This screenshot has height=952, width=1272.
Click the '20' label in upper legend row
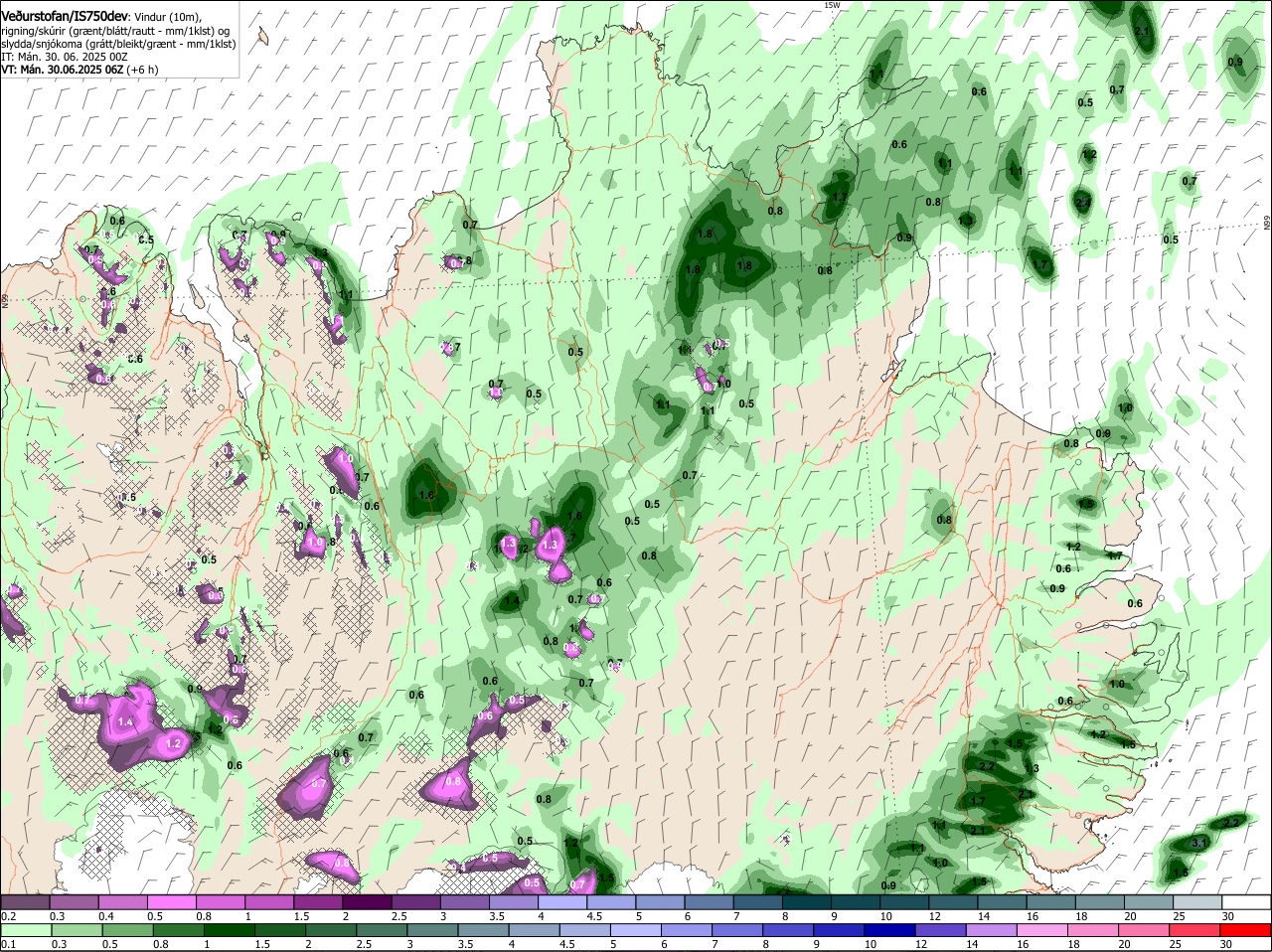point(1131,916)
